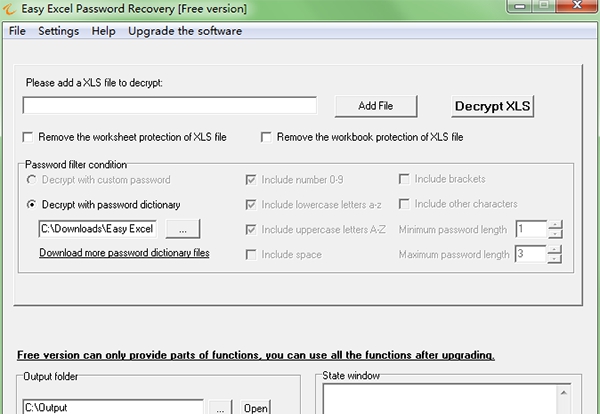The width and height of the screenshot is (600, 414).
Task: Decrease maximum password length
Action: tap(554, 259)
